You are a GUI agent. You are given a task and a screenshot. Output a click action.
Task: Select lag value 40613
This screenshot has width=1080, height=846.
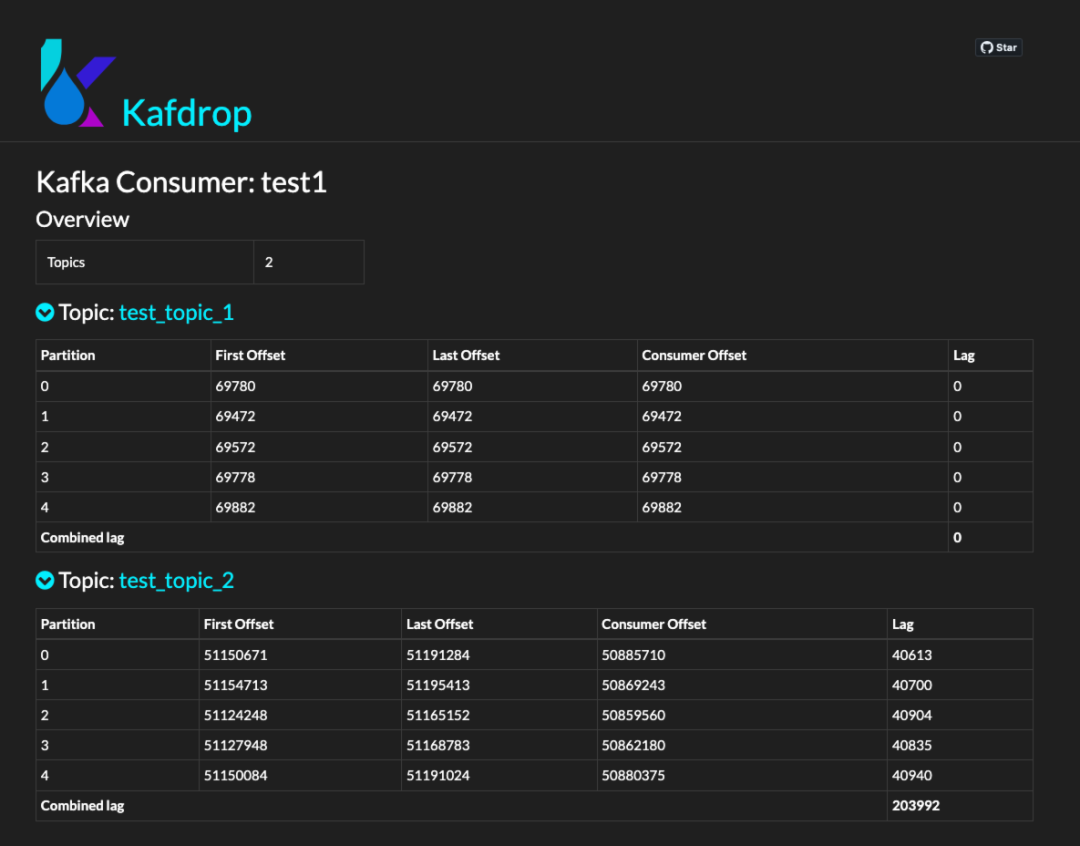pyautogui.click(x=912, y=655)
